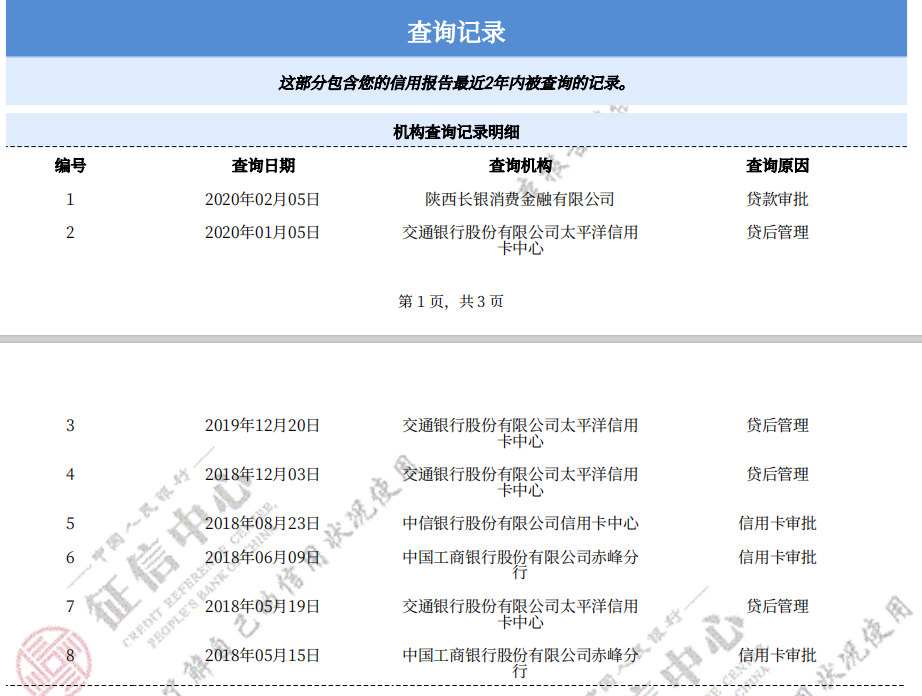
Task: Click record number 6 in 编号 column
Action: click(70, 557)
